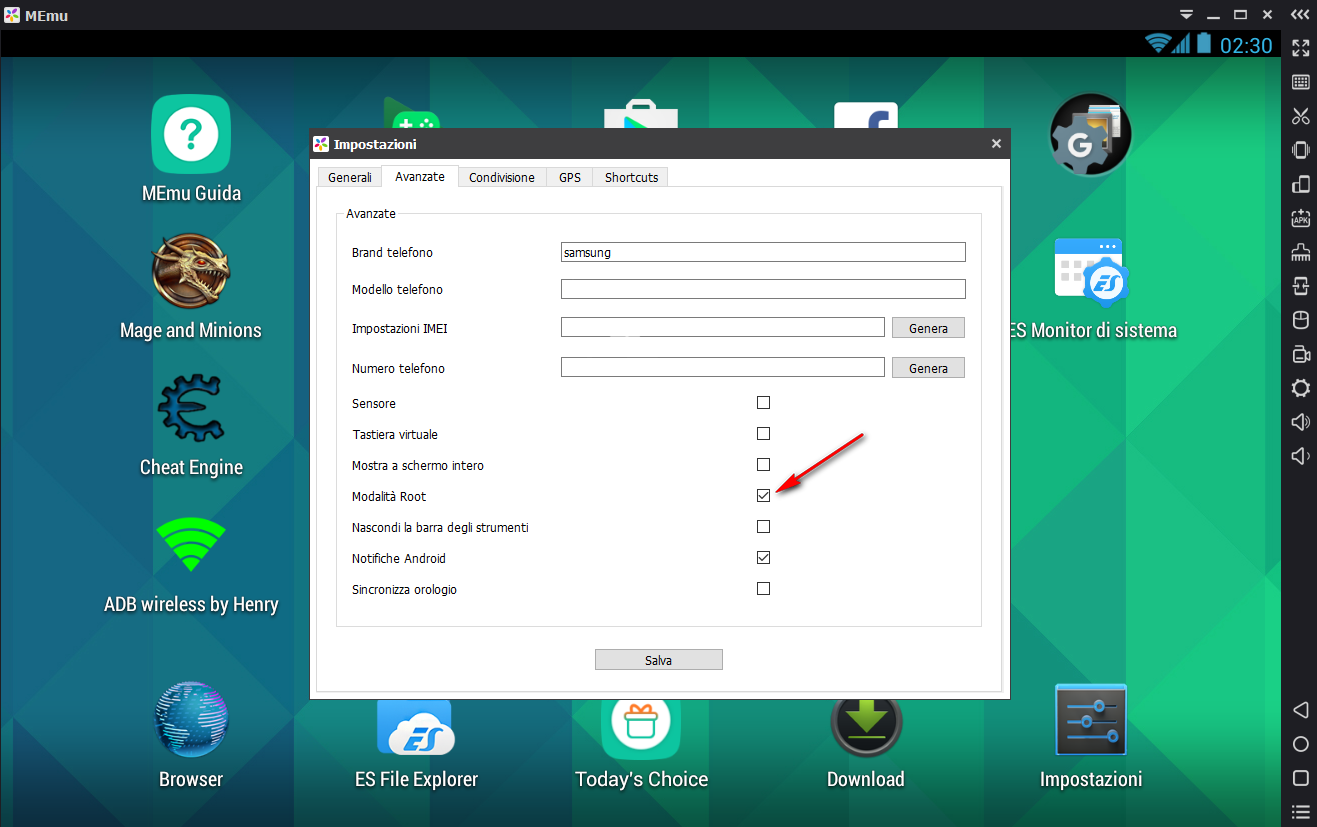Start the screen video recorder
Screen dimensions: 1317x827
tap(1300, 354)
